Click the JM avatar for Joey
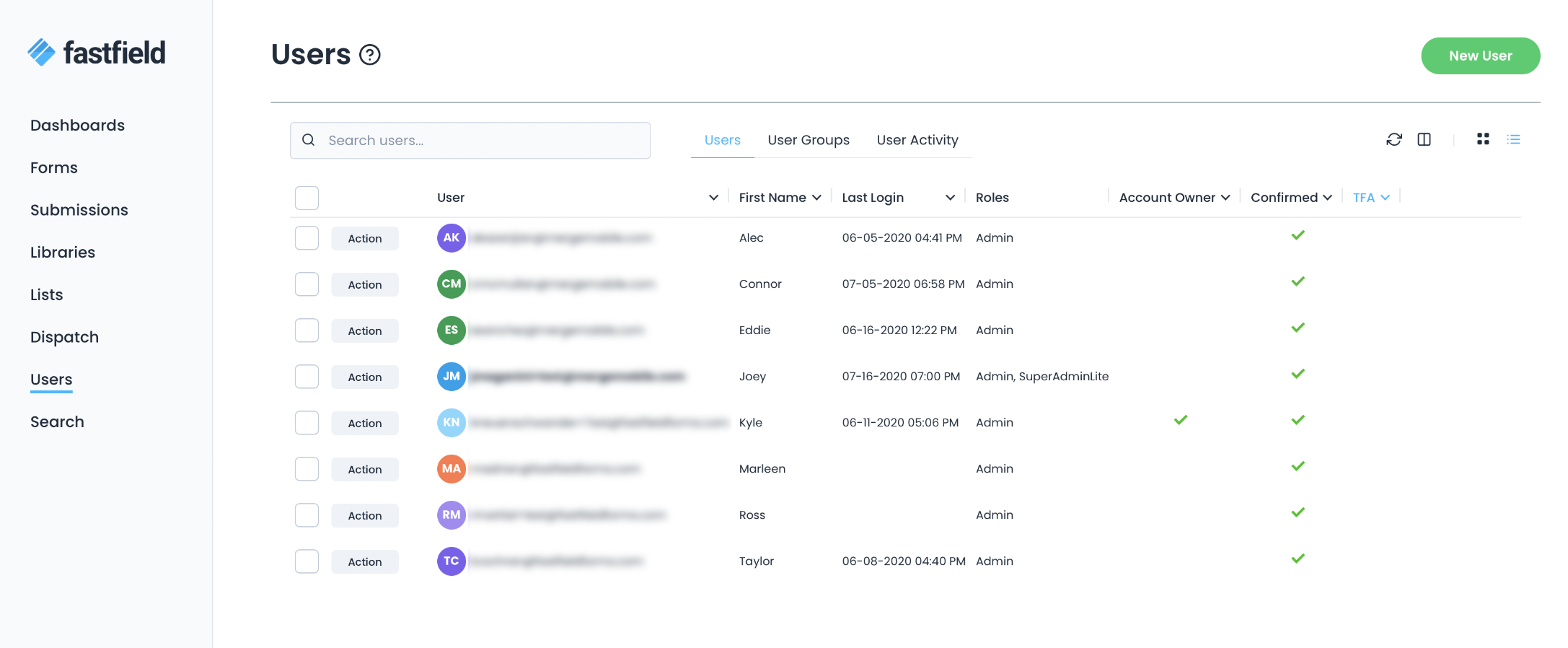This screenshot has width=1568, height=648. [452, 377]
